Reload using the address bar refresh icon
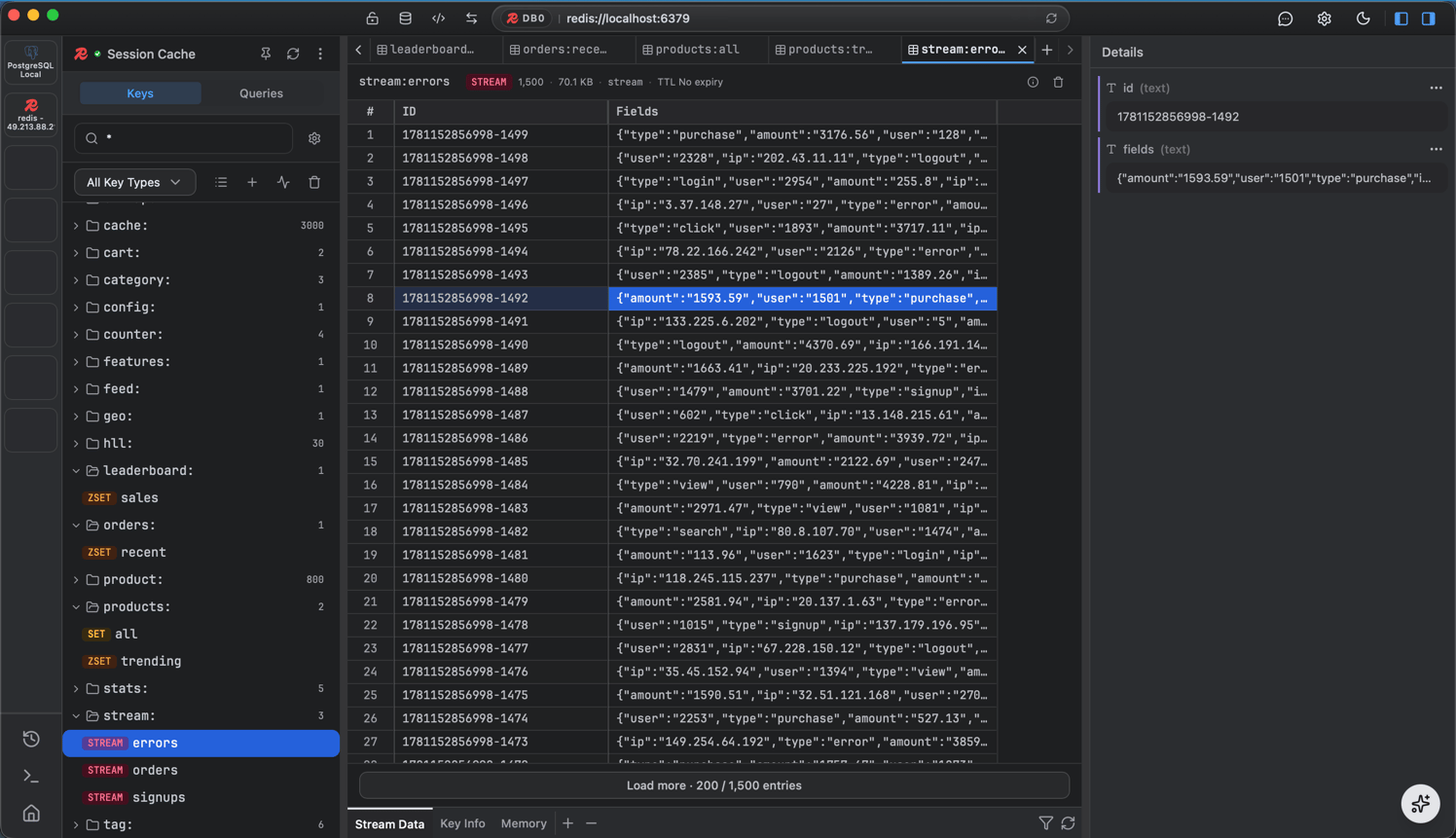 coord(1051,18)
